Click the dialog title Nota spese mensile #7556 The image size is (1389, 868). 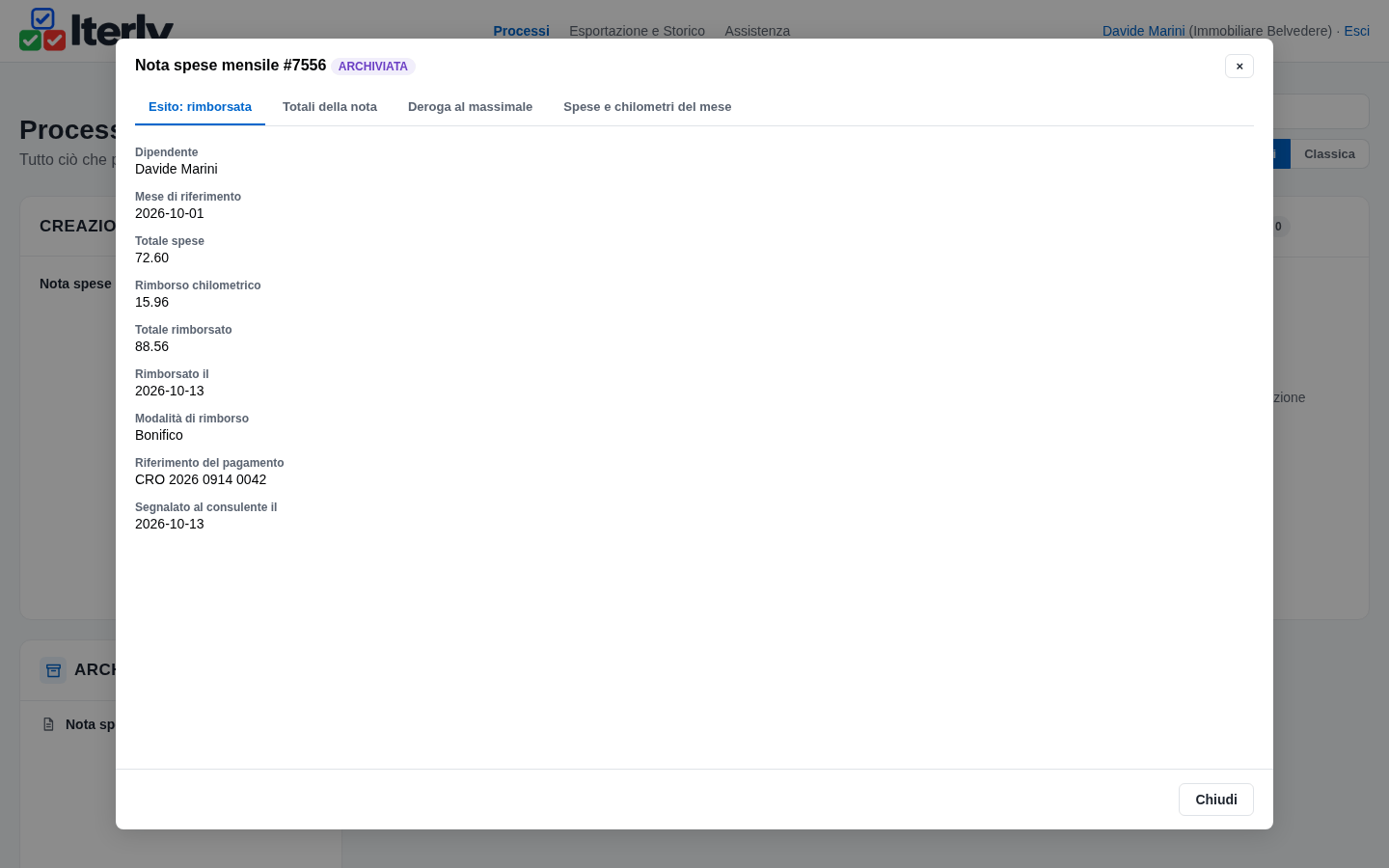coord(231,66)
